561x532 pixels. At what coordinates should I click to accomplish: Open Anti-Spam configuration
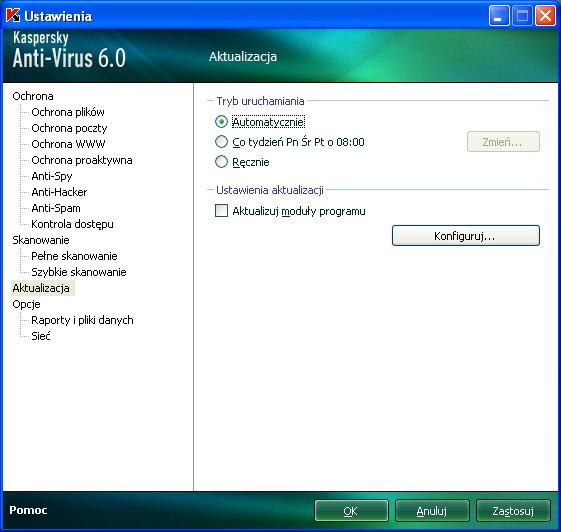pyautogui.click(x=56, y=208)
